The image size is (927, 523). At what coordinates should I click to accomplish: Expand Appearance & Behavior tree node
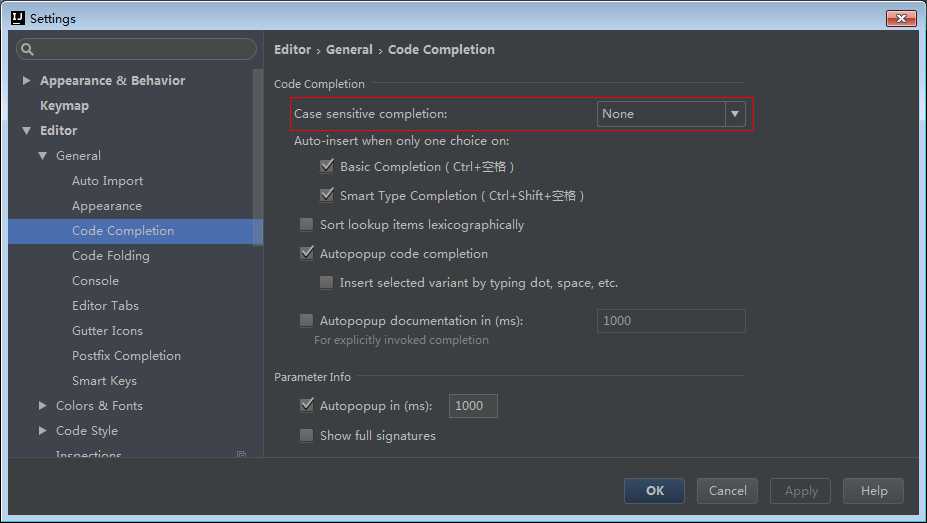tap(26, 80)
